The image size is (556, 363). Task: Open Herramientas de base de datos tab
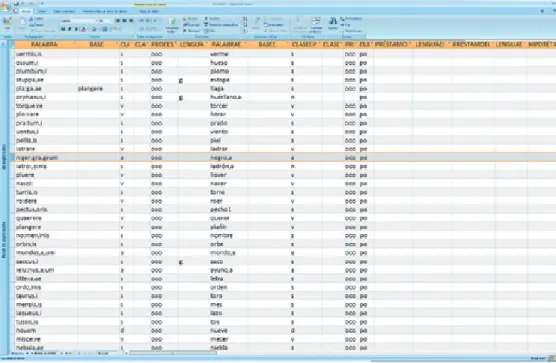(x=105, y=12)
